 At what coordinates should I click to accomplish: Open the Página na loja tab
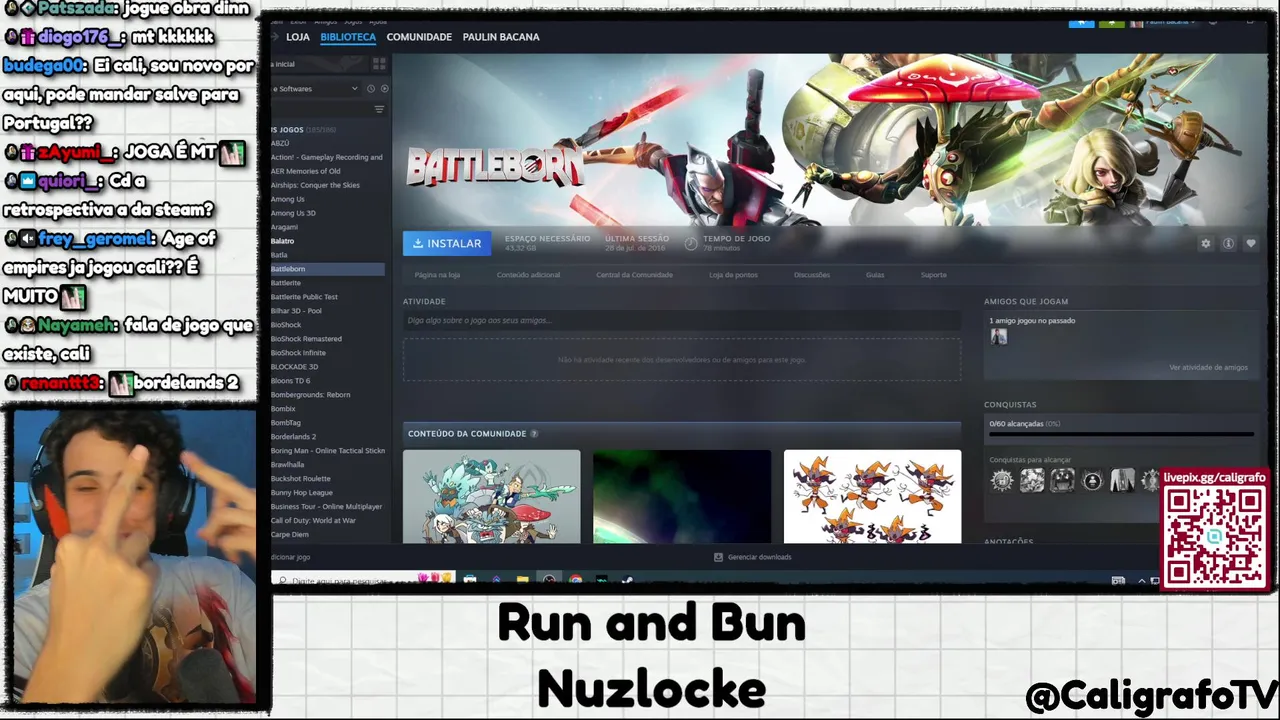coord(437,275)
